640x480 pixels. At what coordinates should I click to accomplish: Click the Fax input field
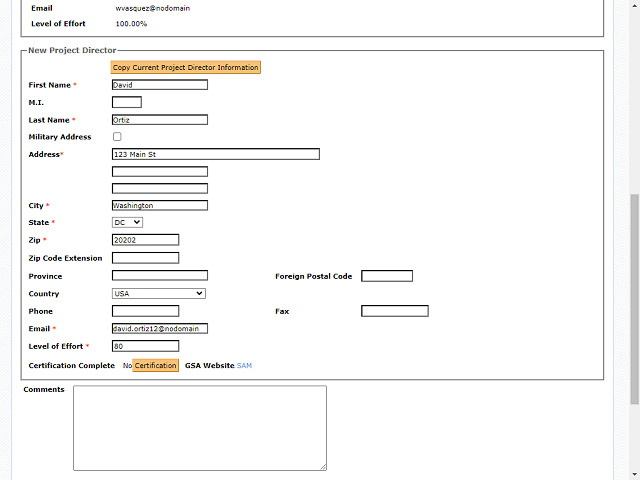click(395, 311)
